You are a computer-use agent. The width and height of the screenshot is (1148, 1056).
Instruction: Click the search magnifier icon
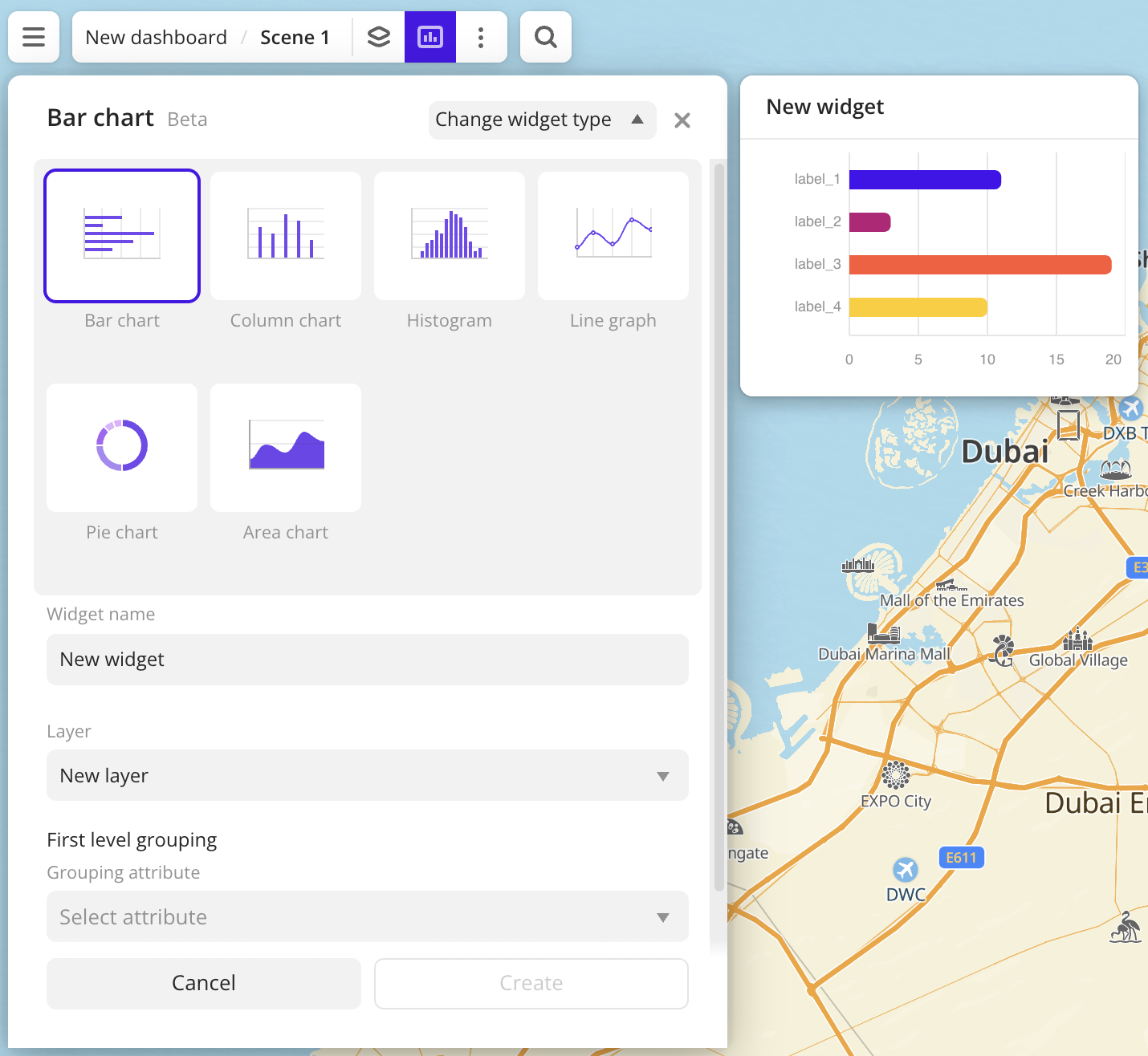pos(546,37)
